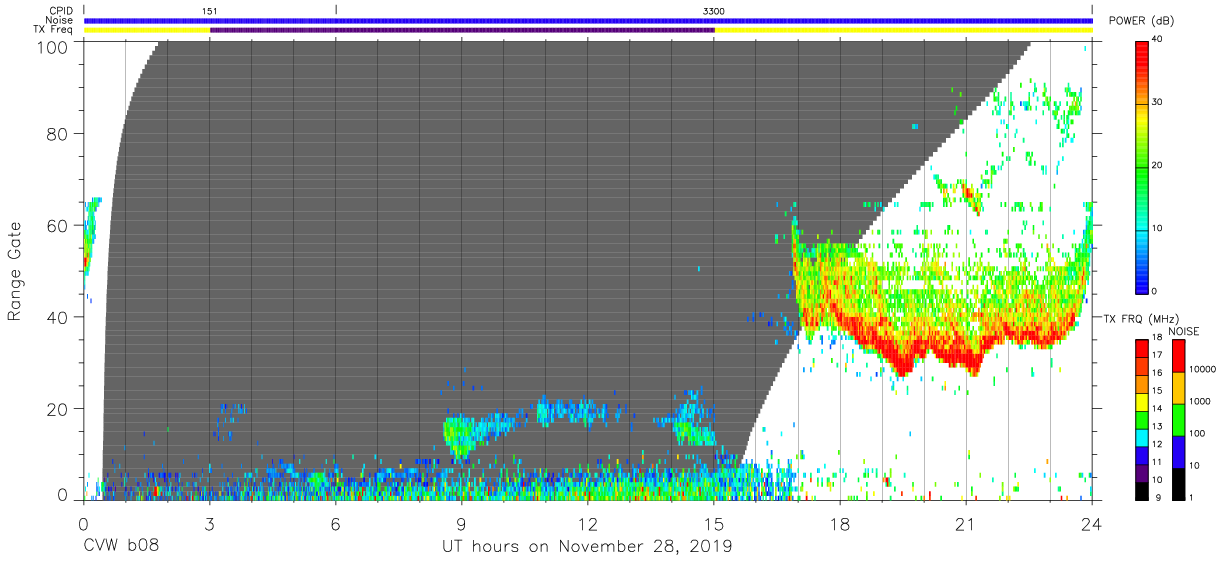This screenshot has width=1228, height=567.
Task: Click the '9' UT hour tick label
Action: click(x=461, y=525)
